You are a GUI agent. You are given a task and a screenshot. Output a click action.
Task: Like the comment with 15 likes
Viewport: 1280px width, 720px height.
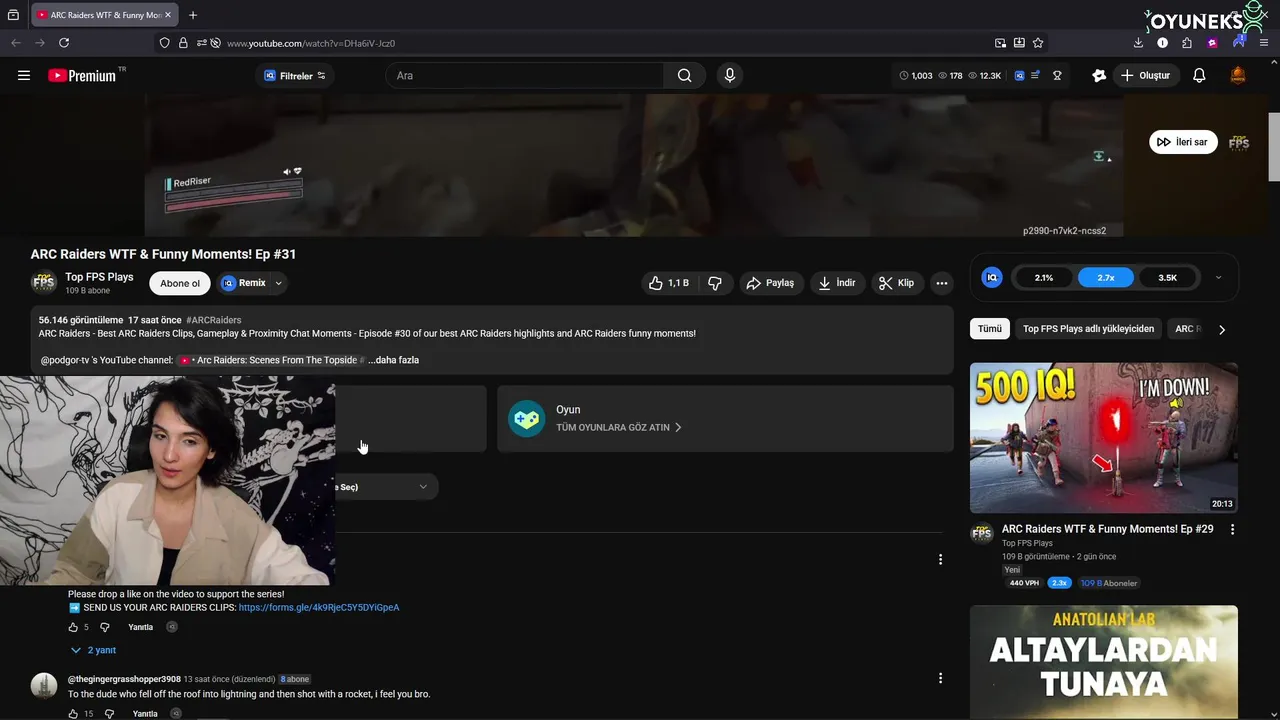(73, 714)
